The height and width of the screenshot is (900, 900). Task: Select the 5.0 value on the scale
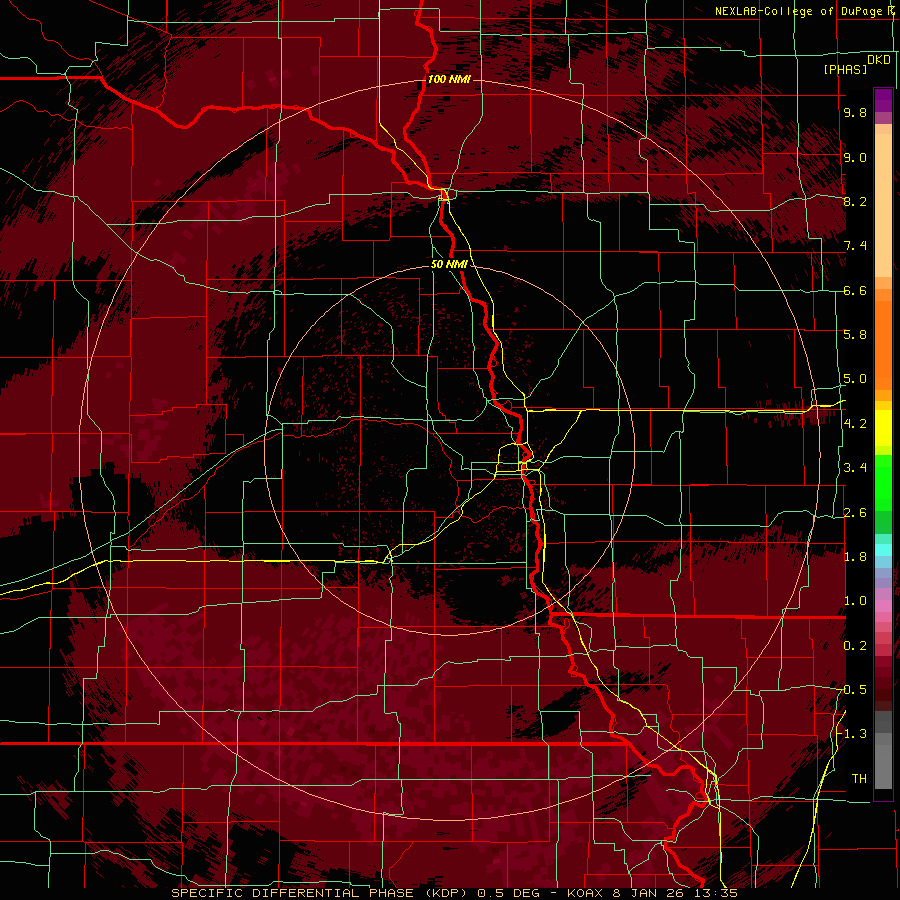click(x=855, y=379)
